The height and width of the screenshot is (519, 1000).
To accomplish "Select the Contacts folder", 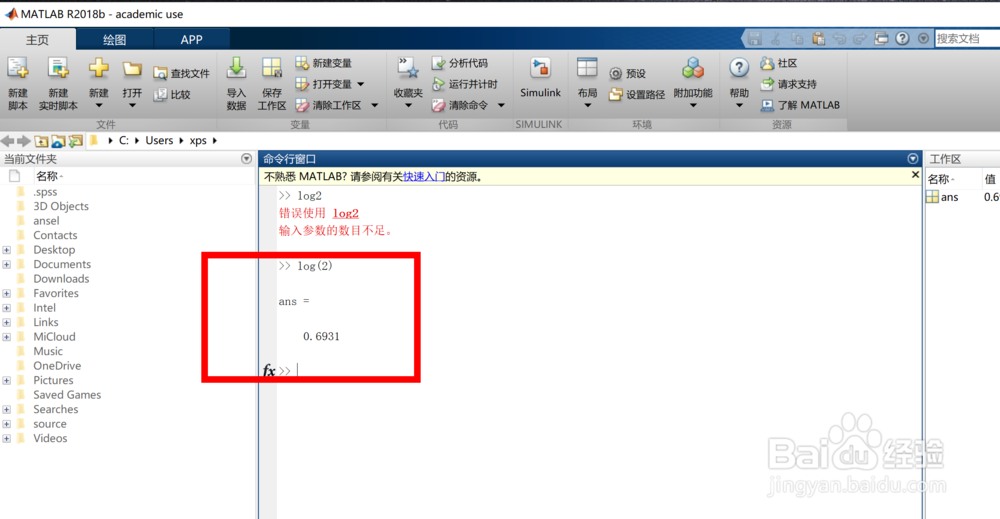I will (55, 235).
